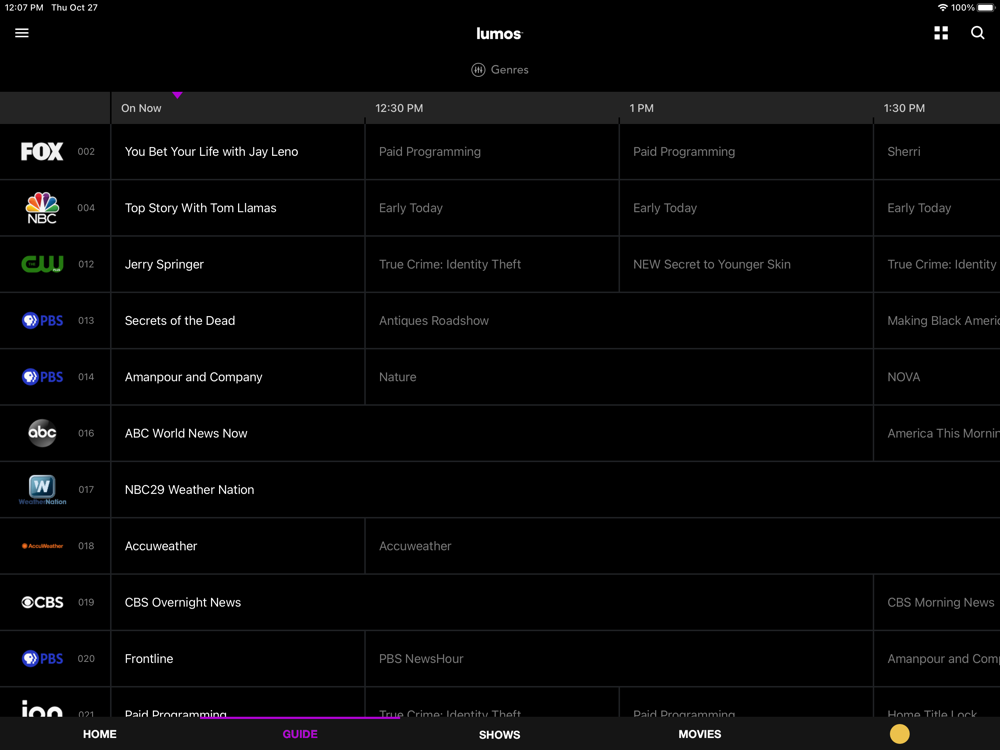
Task: Select the CBS channel logo
Action: click(x=42, y=602)
